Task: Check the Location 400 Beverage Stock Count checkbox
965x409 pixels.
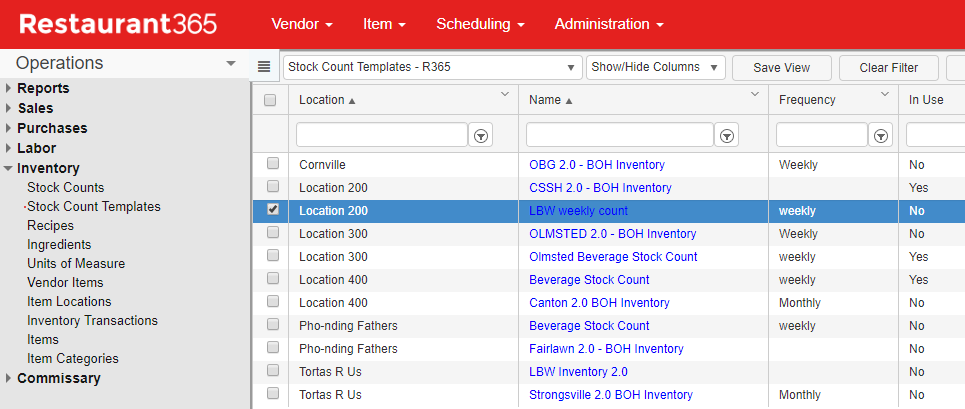Action: click(x=273, y=279)
